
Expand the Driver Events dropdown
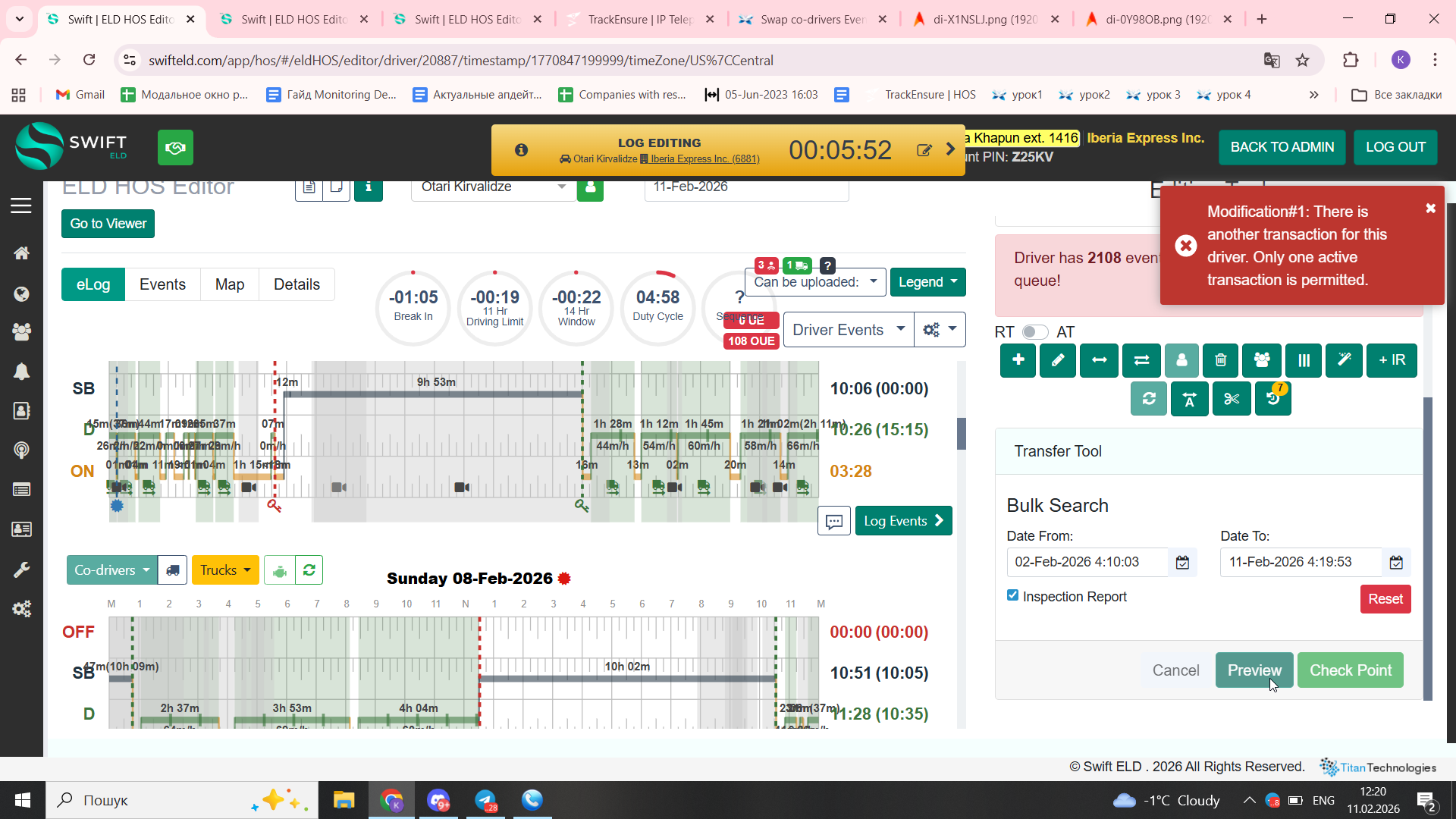[848, 330]
